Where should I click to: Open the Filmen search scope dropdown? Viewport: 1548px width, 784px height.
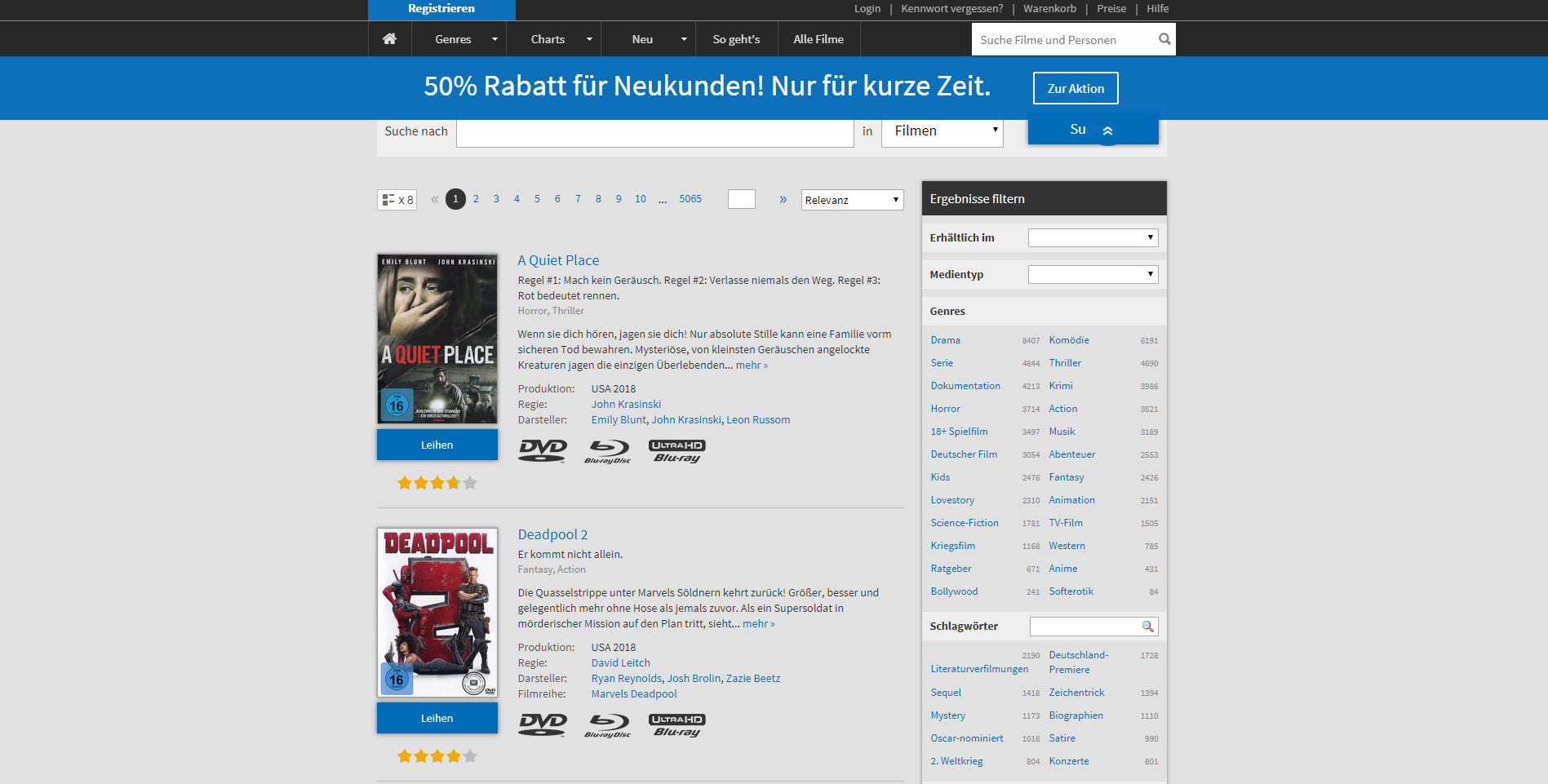click(943, 131)
